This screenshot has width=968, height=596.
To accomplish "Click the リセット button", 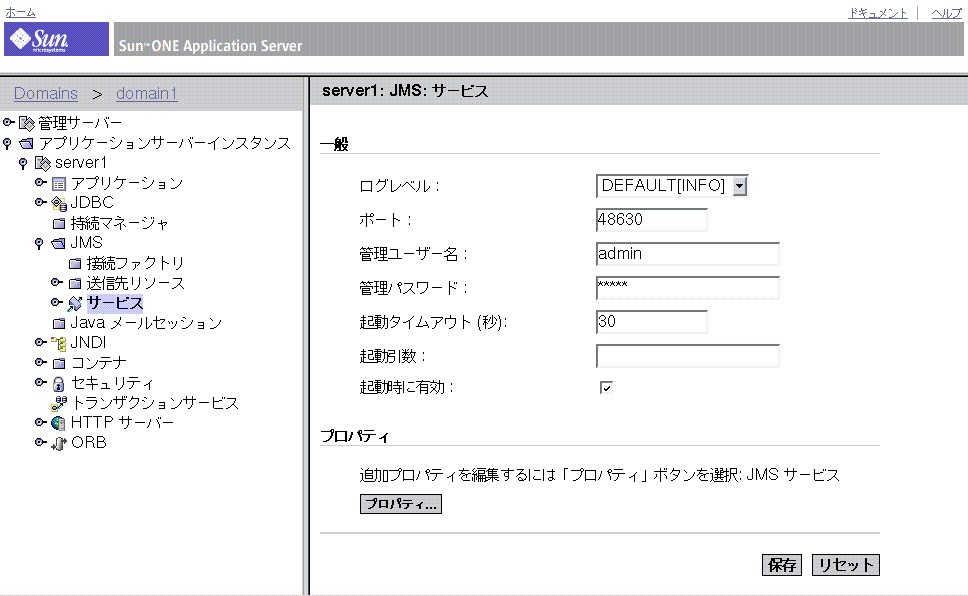I will [846, 565].
